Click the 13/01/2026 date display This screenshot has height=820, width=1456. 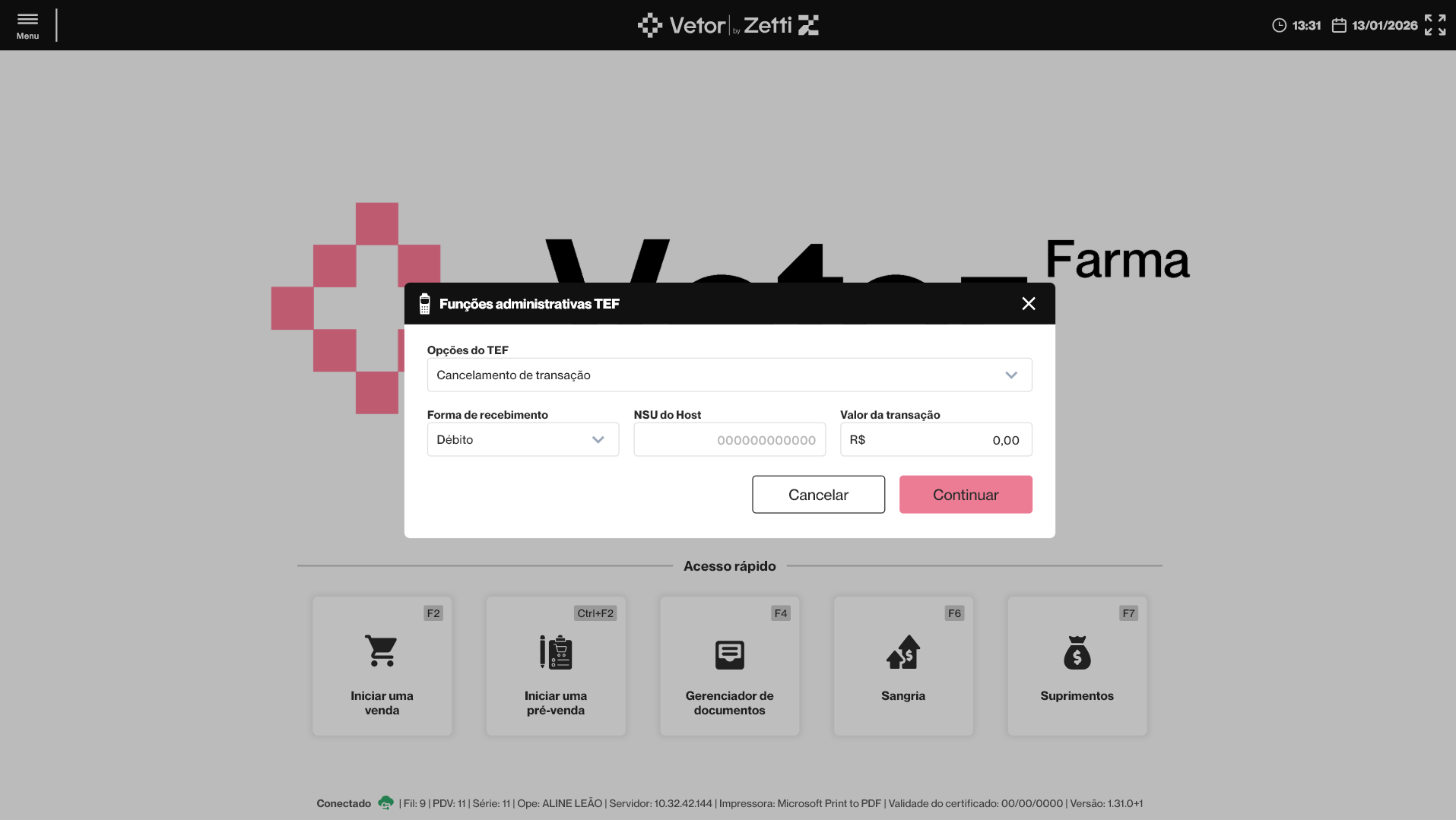point(1385,26)
